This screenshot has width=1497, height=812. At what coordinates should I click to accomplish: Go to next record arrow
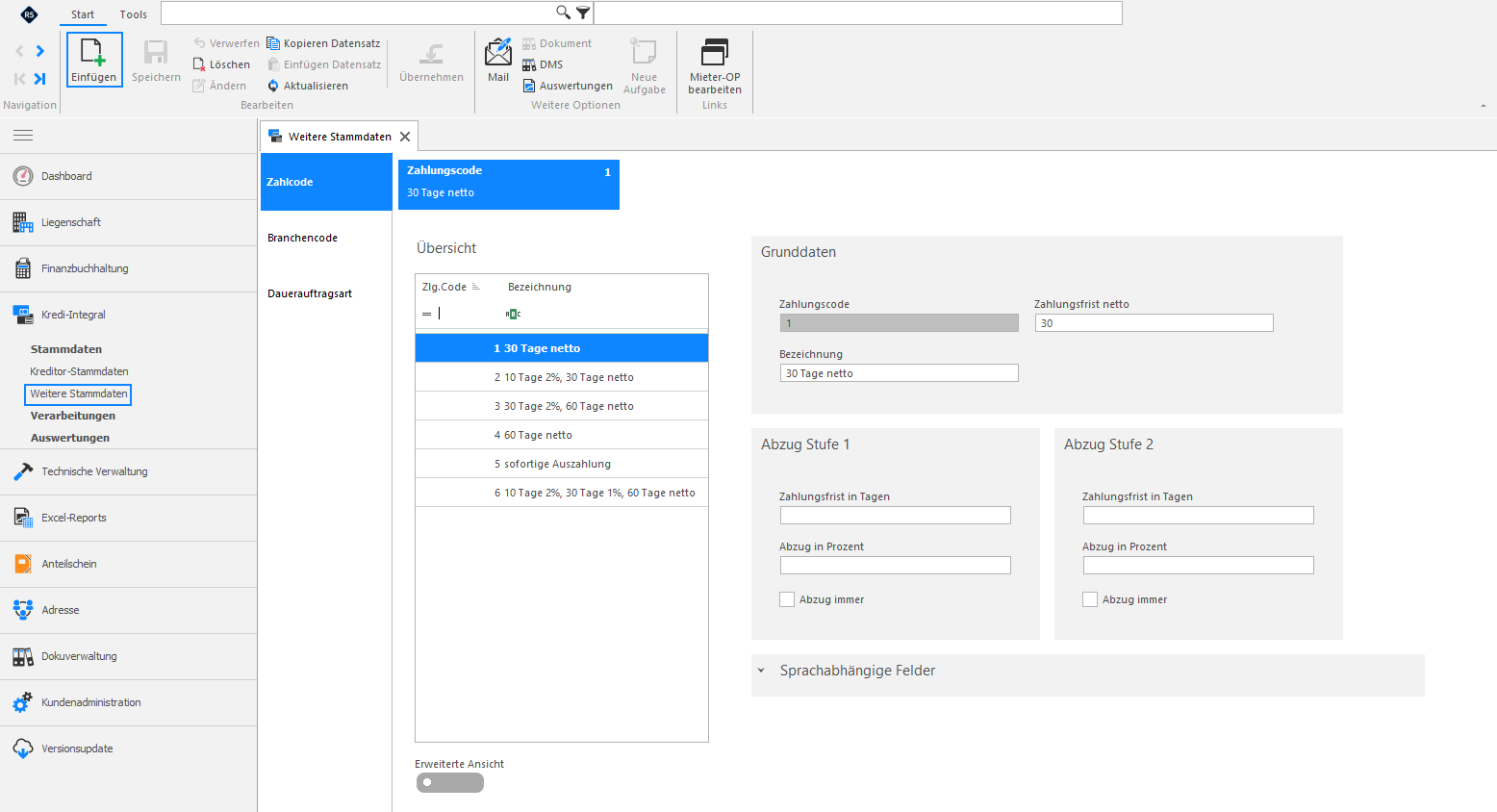click(x=39, y=51)
